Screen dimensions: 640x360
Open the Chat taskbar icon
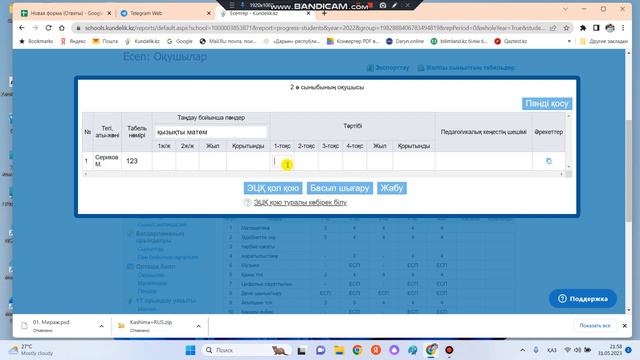point(320,350)
